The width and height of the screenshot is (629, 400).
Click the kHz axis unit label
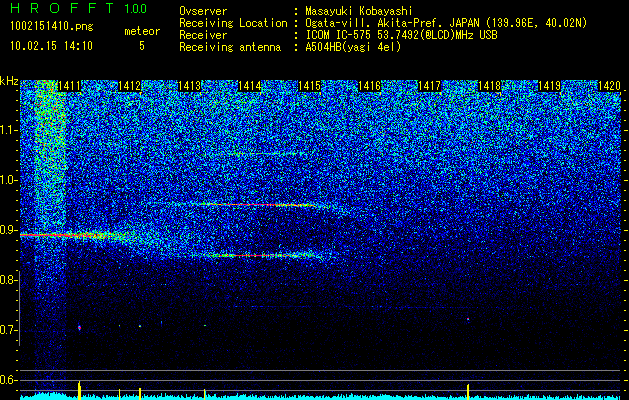9,81
